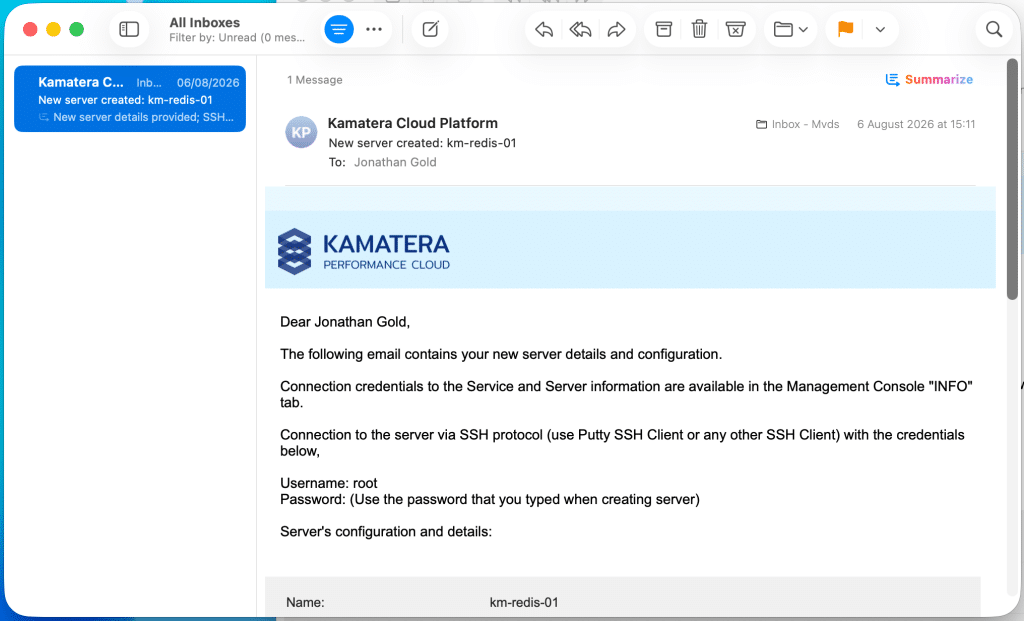Zoom the Mail window with green button
Screen dimensions: 1024x621
(x=76, y=29)
